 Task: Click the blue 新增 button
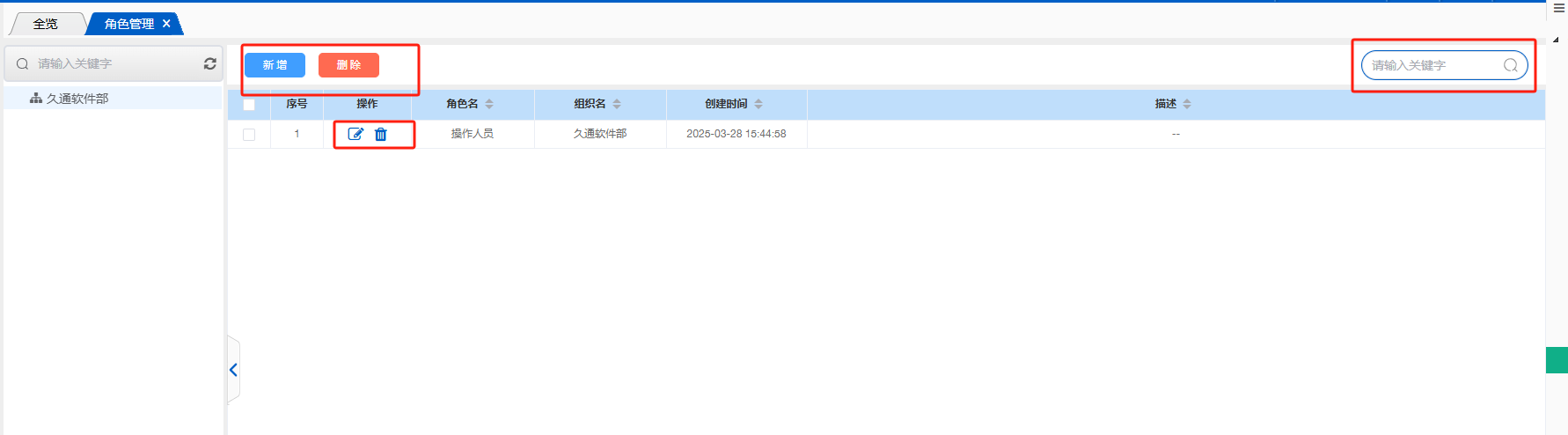point(275,65)
